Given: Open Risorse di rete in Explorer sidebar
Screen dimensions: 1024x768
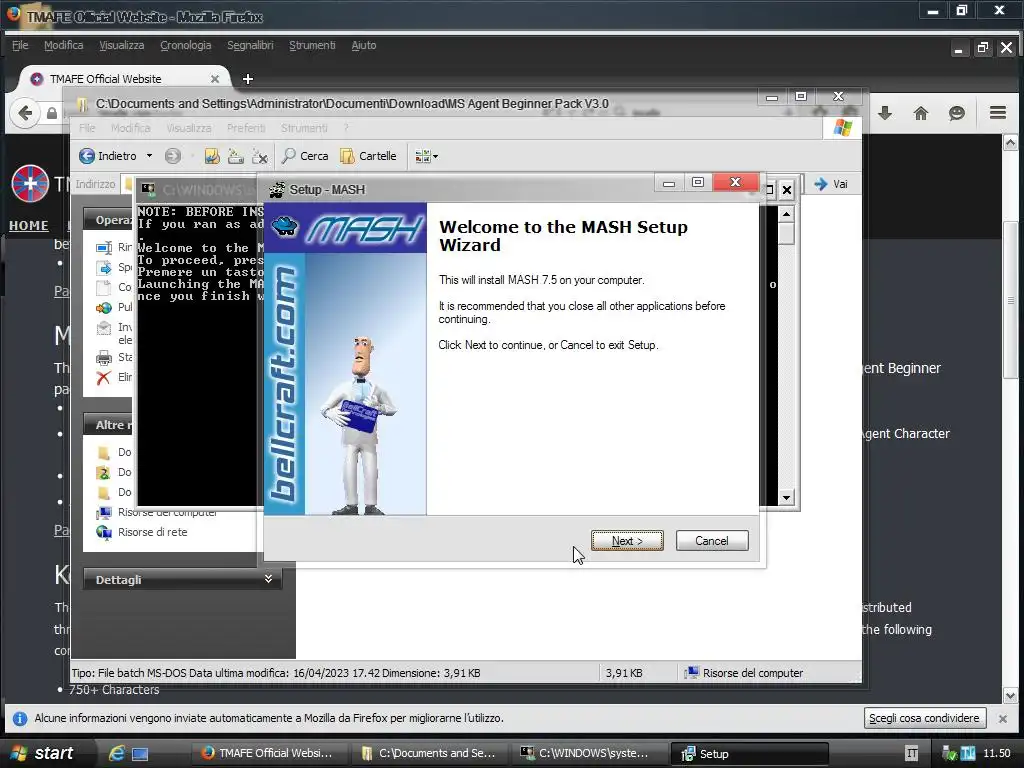Looking at the screenshot, I should 152,532.
